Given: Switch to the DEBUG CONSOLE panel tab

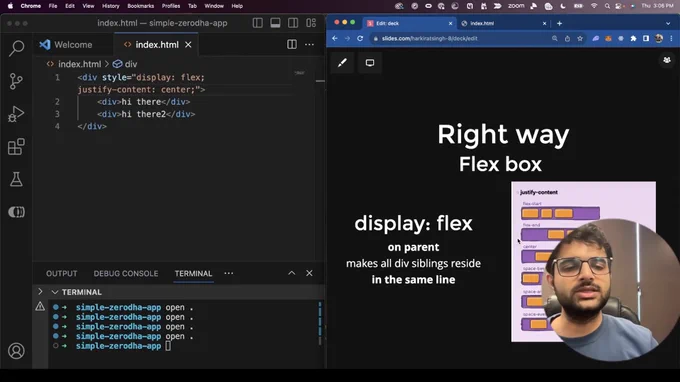Looking at the screenshot, I should 126,274.
